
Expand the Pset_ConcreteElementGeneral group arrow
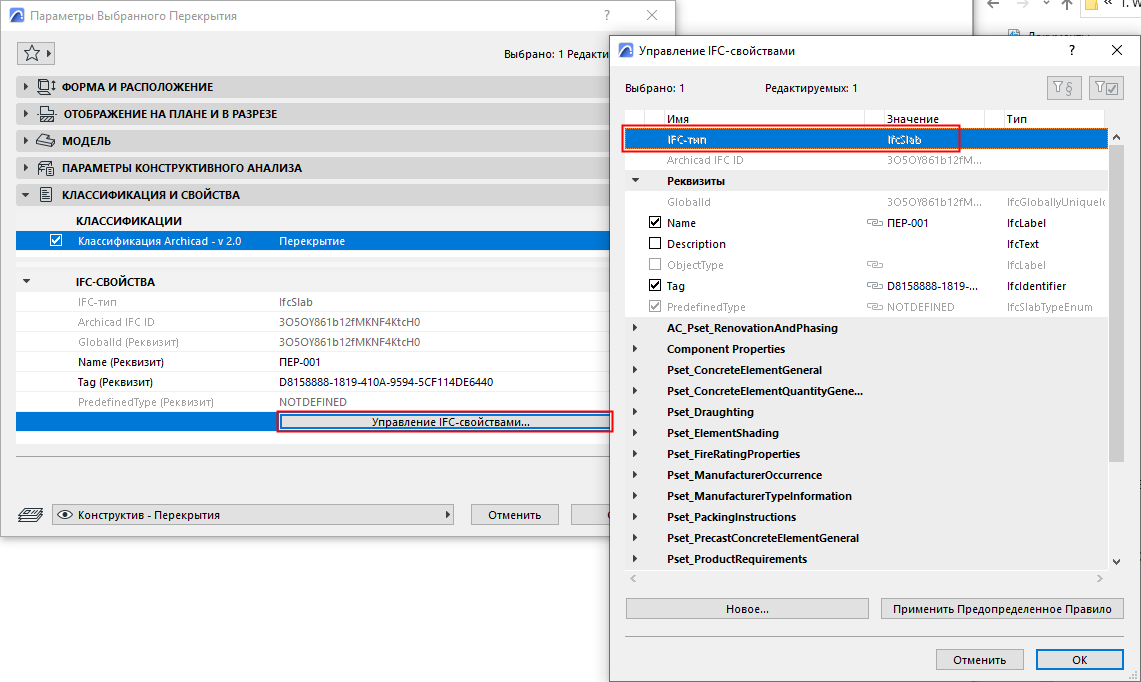click(635, 370)
